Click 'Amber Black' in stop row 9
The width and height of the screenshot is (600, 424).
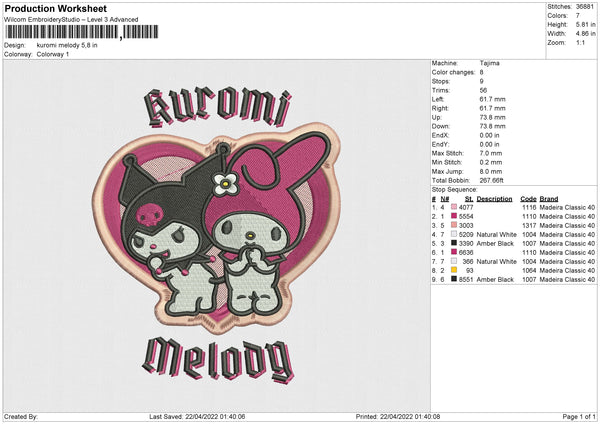coord(495,279)
